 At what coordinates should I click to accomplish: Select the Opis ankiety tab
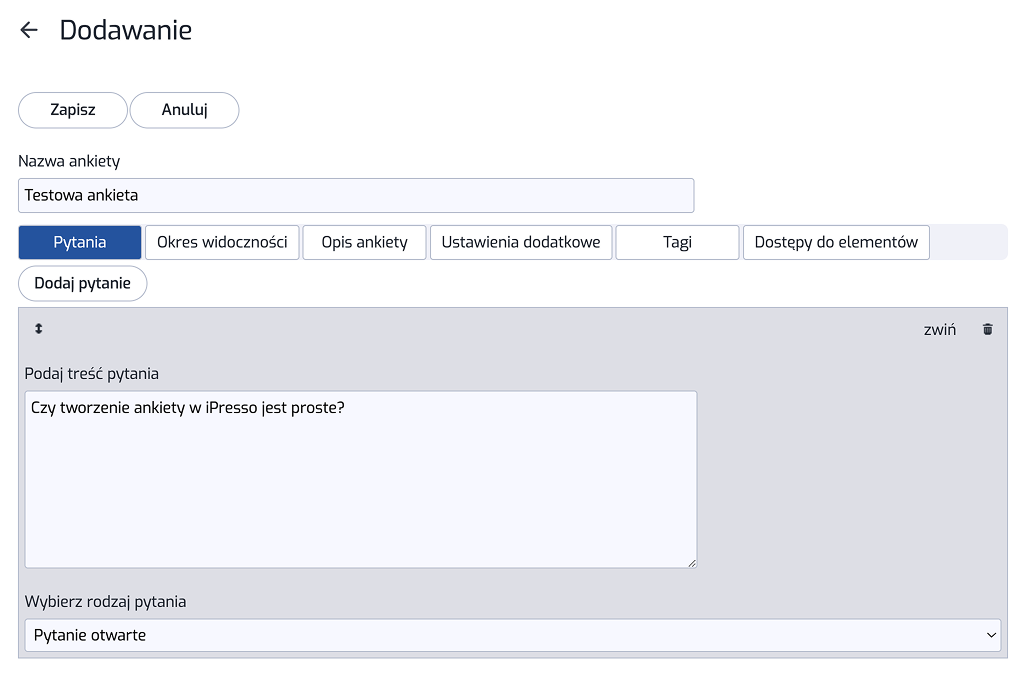point(364,242)
